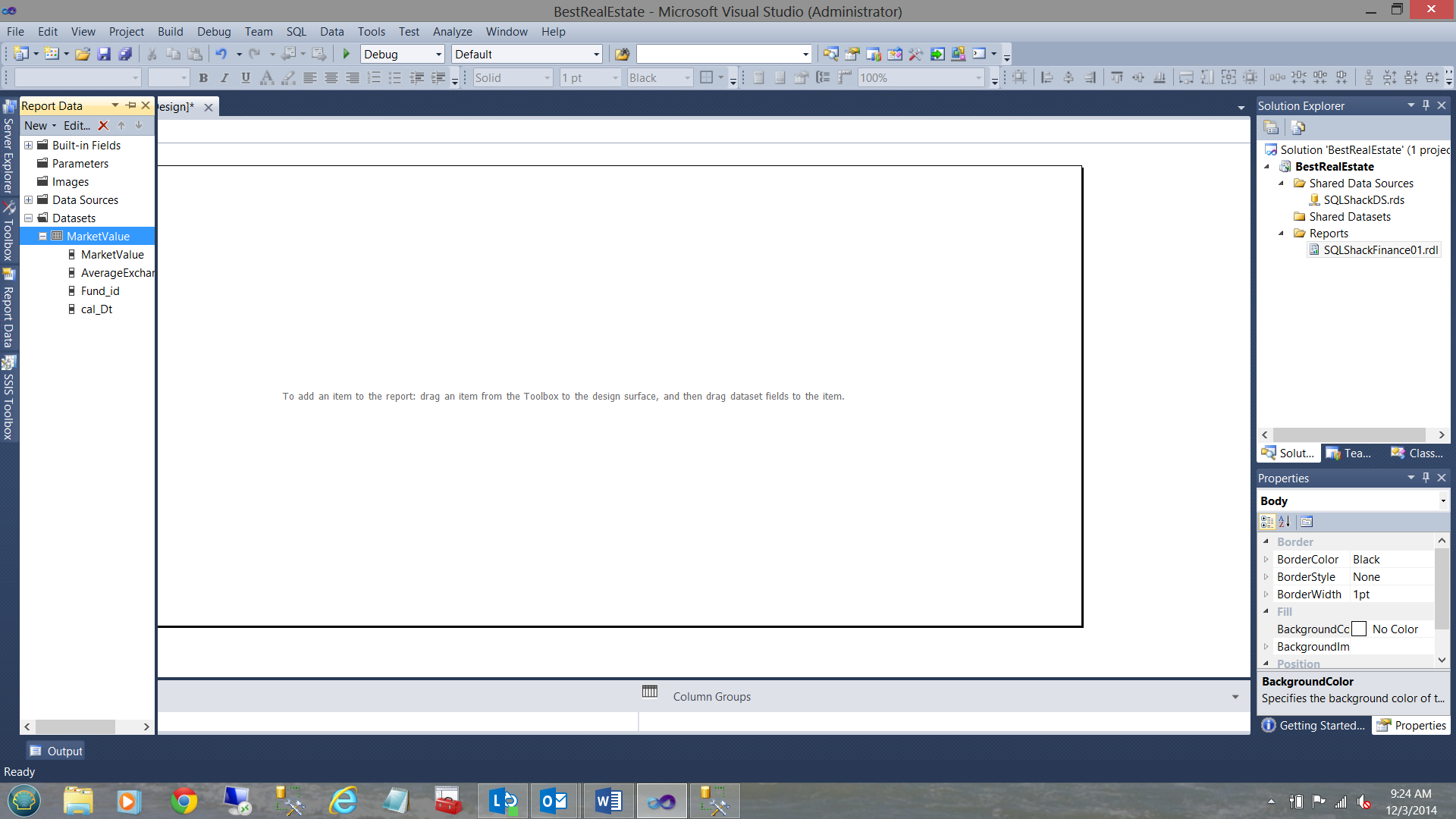Click the Save All toolbar icon
Viewport: 1456px width, 819px height.
pyautogui.click(x=126, y=54)
